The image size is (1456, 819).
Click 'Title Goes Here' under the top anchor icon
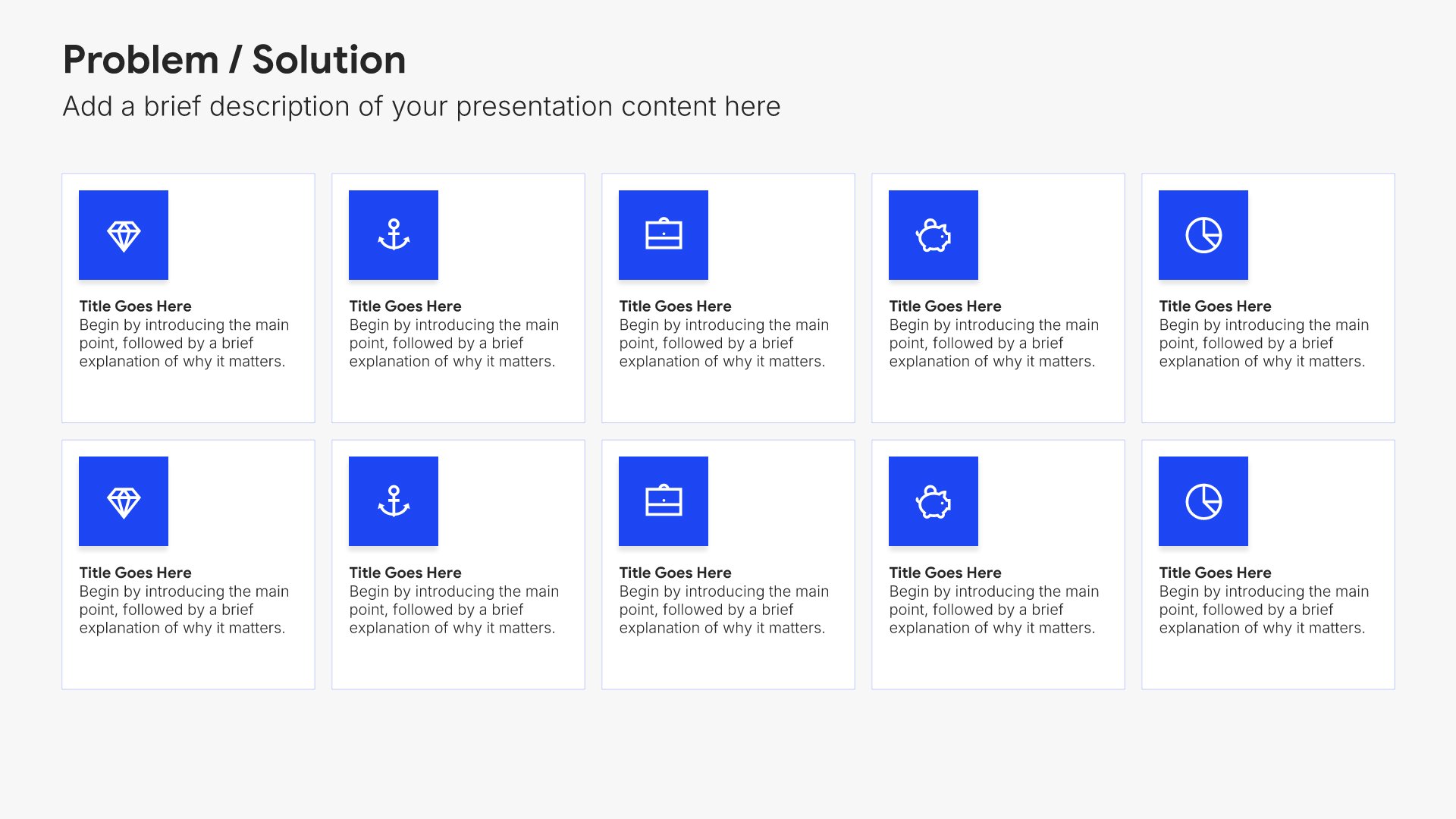[x=405, y=306]
